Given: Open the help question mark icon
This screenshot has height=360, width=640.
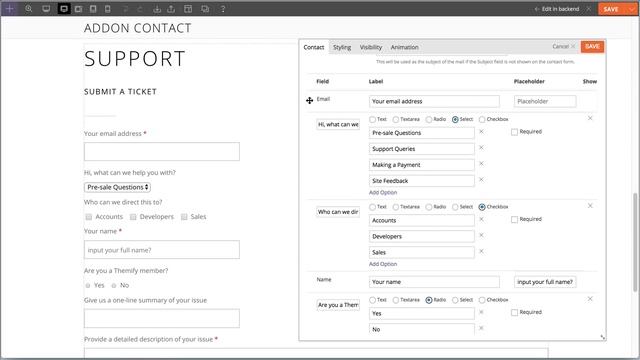Looking at the screenshot, I should point(223,9).
